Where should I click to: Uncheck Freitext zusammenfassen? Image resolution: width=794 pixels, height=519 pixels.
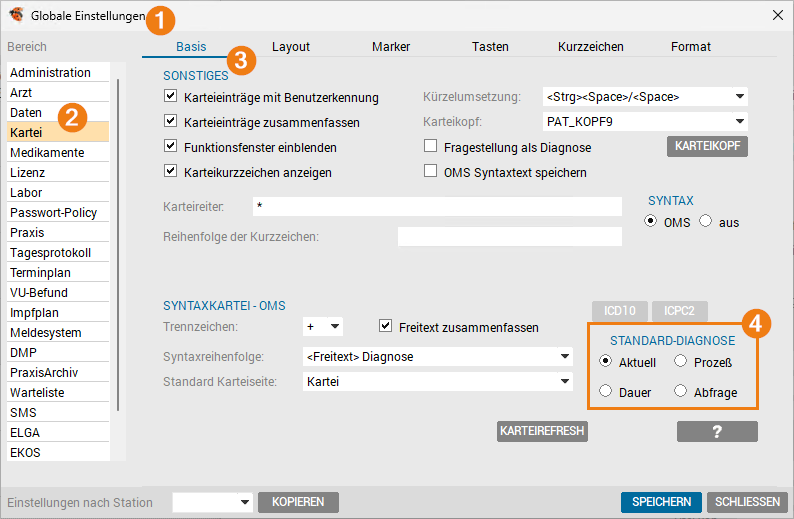387,327
